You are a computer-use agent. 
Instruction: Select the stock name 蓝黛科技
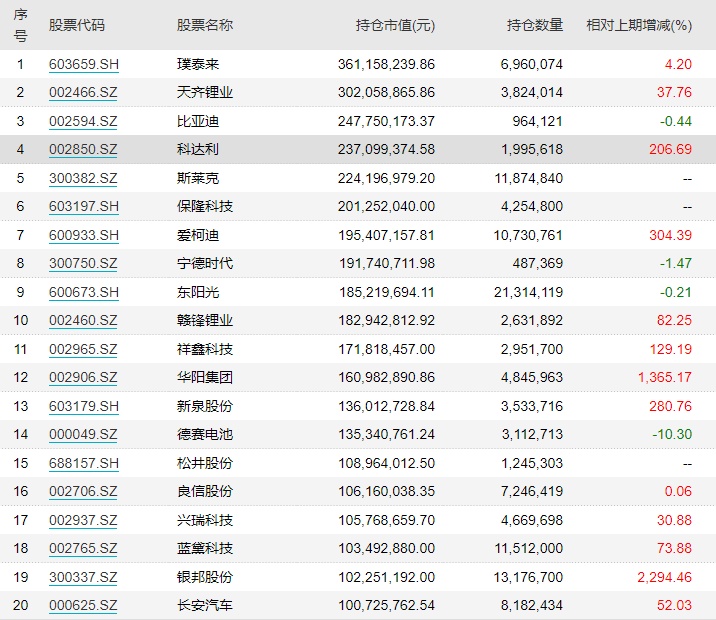coord(205,548)
